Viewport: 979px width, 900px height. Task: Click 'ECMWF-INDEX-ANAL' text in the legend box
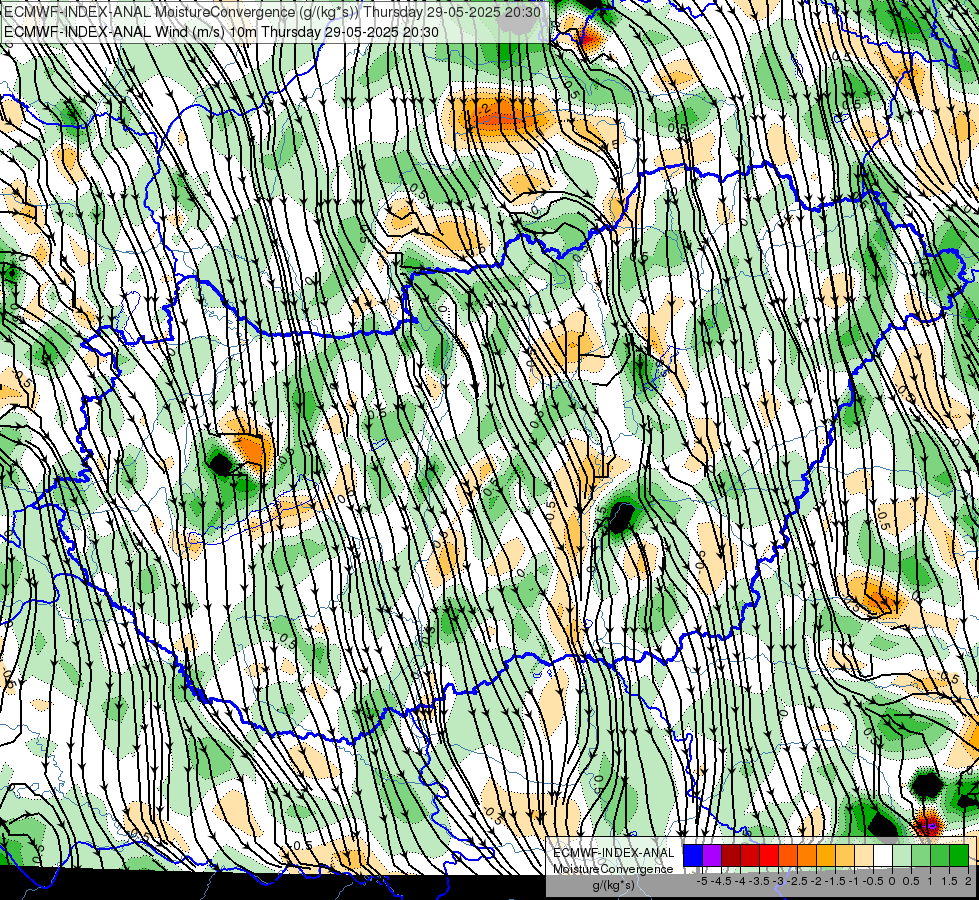(x=614, y=853)
